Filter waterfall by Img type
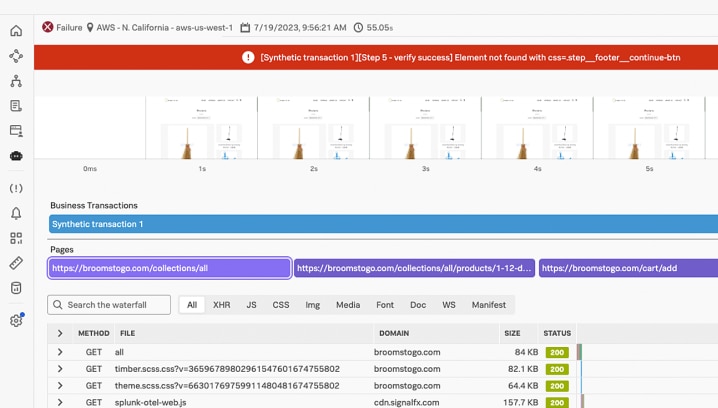Viewport: 718px width, 408px height. (313, 305)
